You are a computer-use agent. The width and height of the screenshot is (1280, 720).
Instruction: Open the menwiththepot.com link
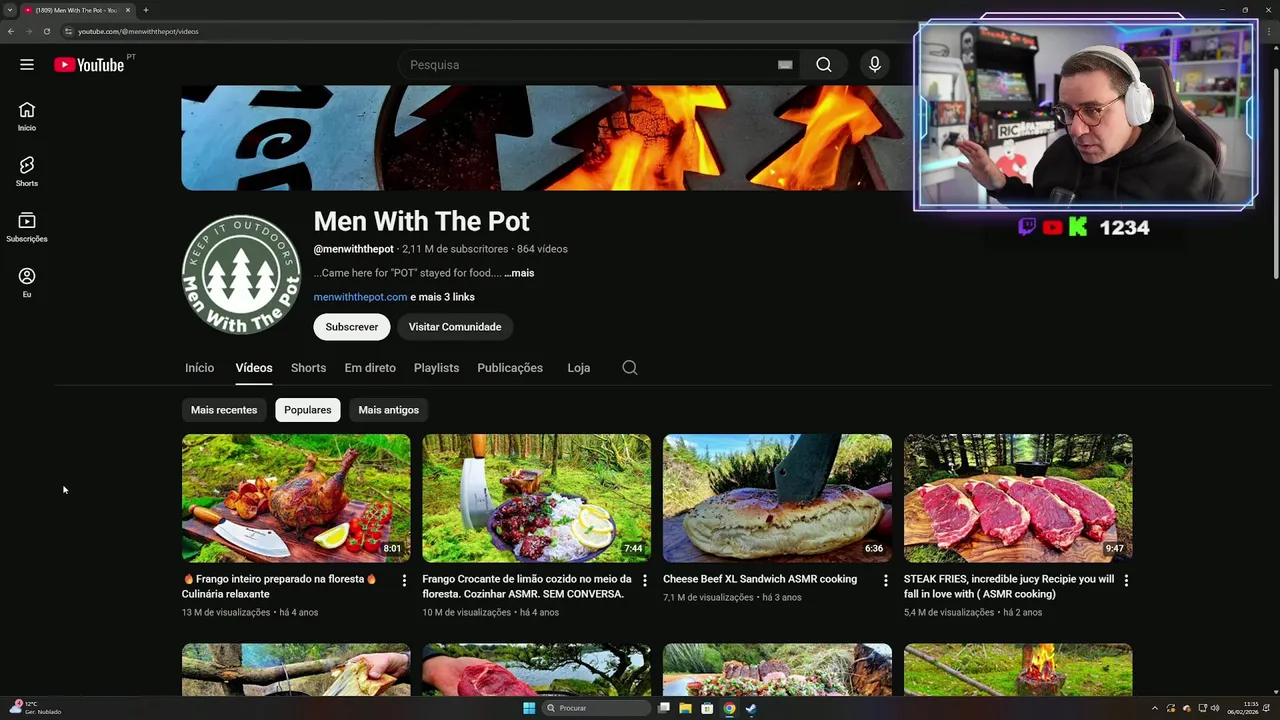point(360,297)
